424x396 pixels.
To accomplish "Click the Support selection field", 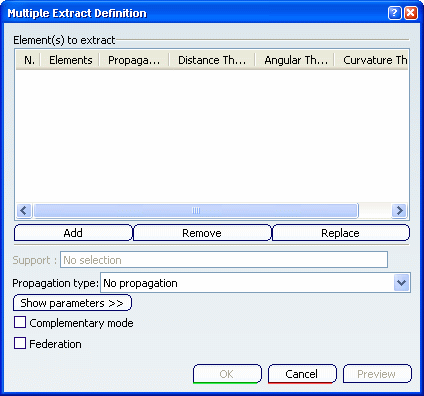I will [x=224, y=260].
